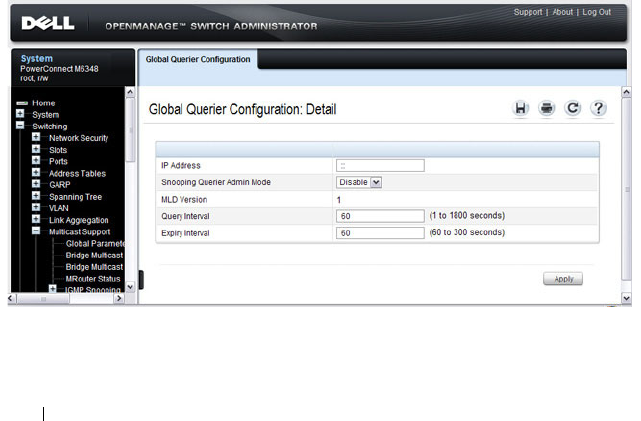Screen dimensions: 641x421
Task: Click the Apply button
Action: pos(563,279)
